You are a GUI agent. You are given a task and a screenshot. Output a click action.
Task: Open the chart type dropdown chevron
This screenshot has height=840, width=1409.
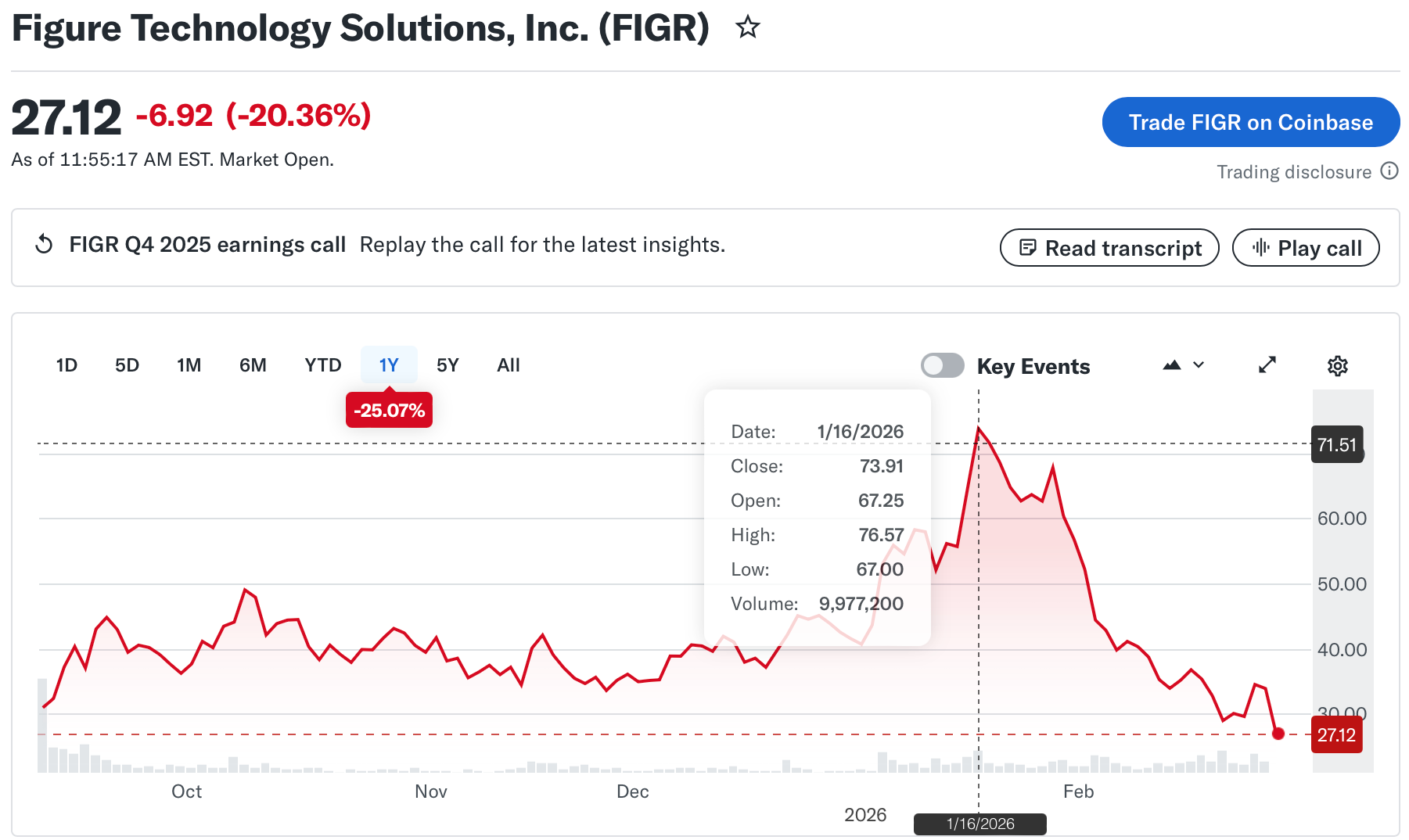coord(1198,365)
